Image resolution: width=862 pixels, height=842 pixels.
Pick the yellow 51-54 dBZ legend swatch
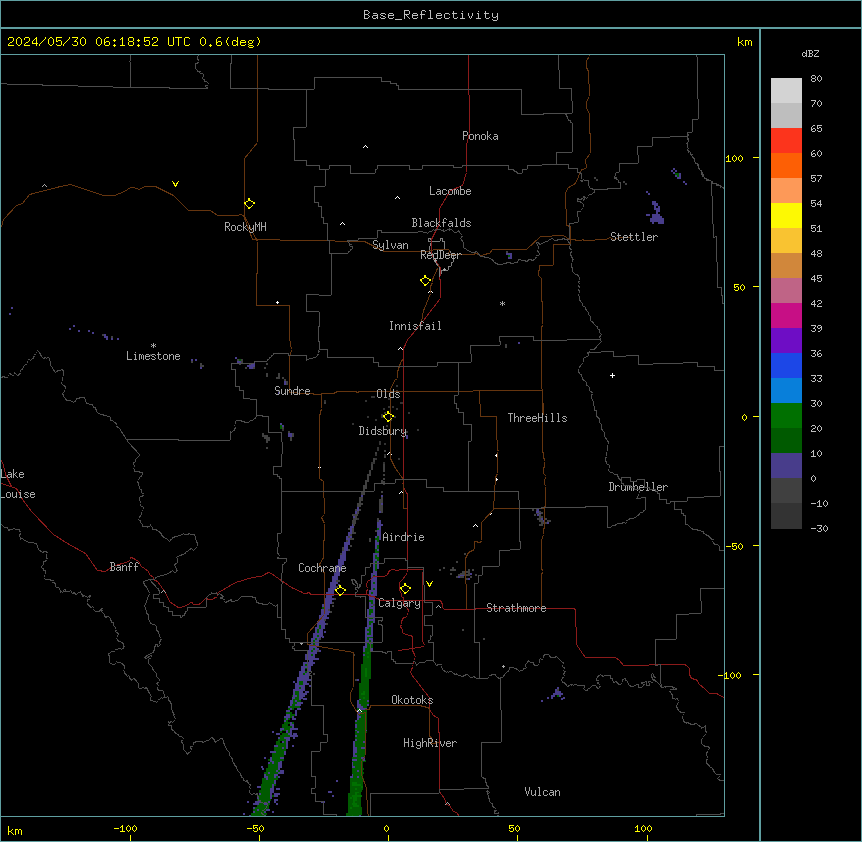[x=786, y=215]
